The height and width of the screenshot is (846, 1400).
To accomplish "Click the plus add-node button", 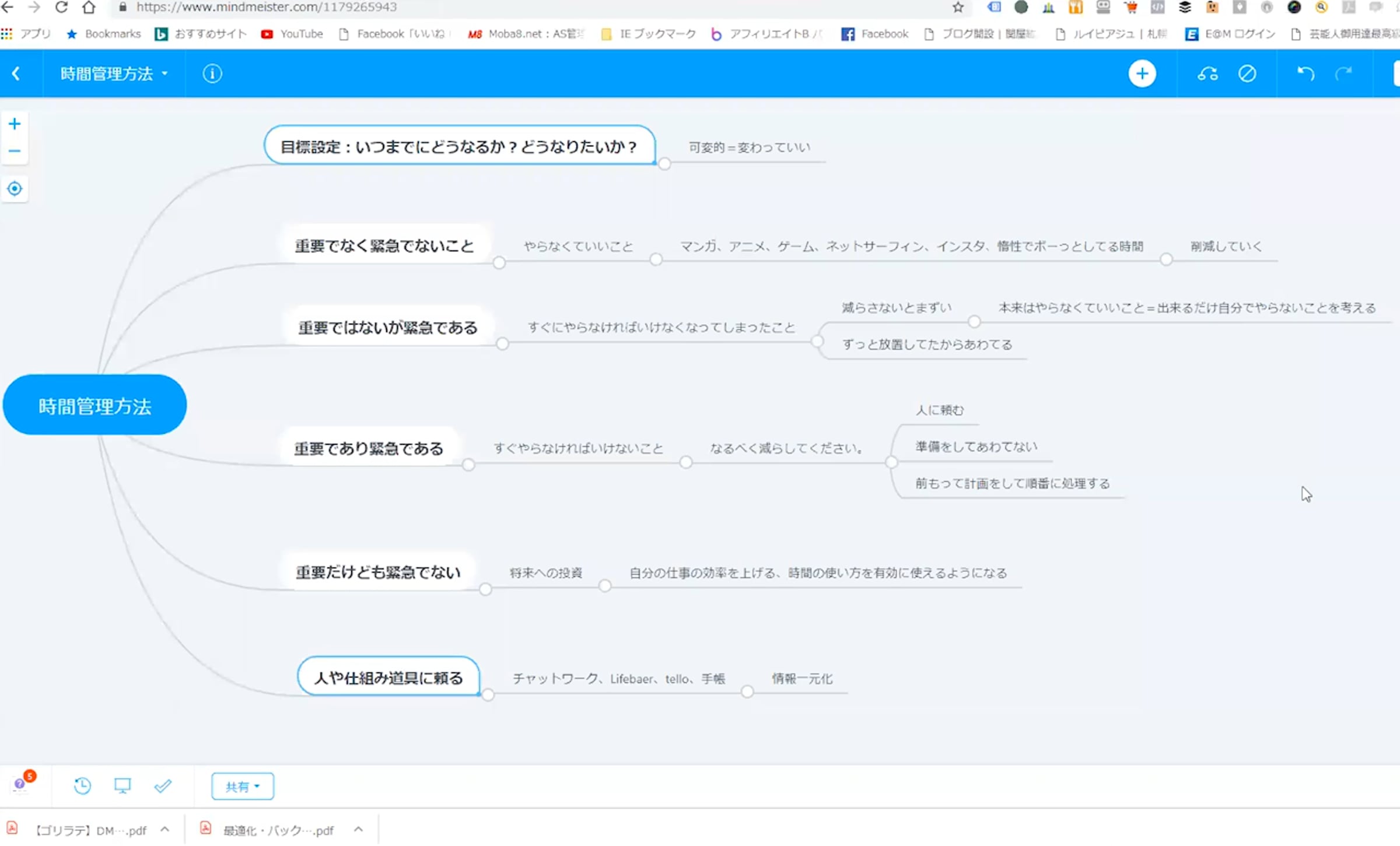I will pyautogui.click(x=1142, y=74).
